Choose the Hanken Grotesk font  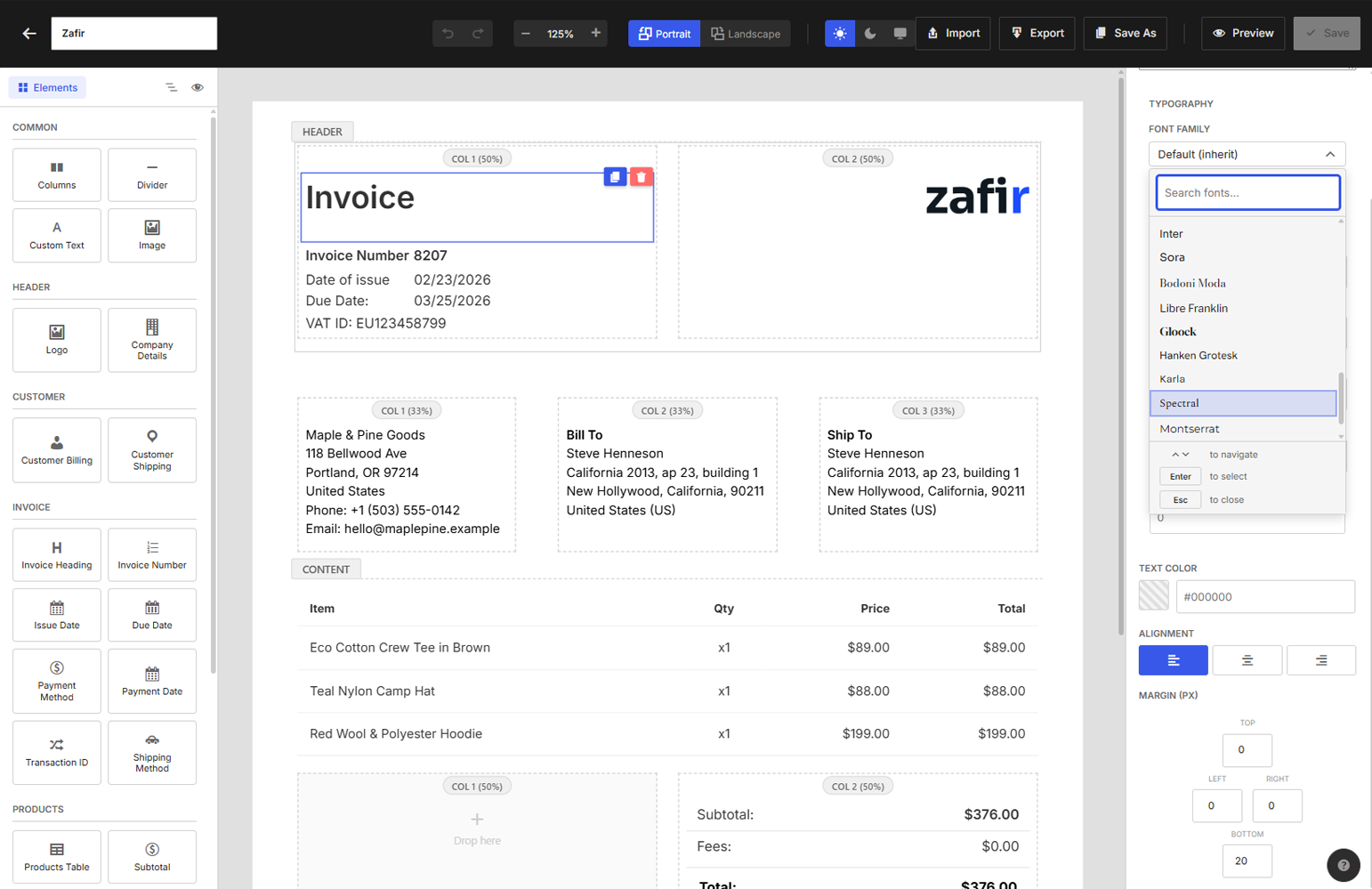coord(1243,355)
